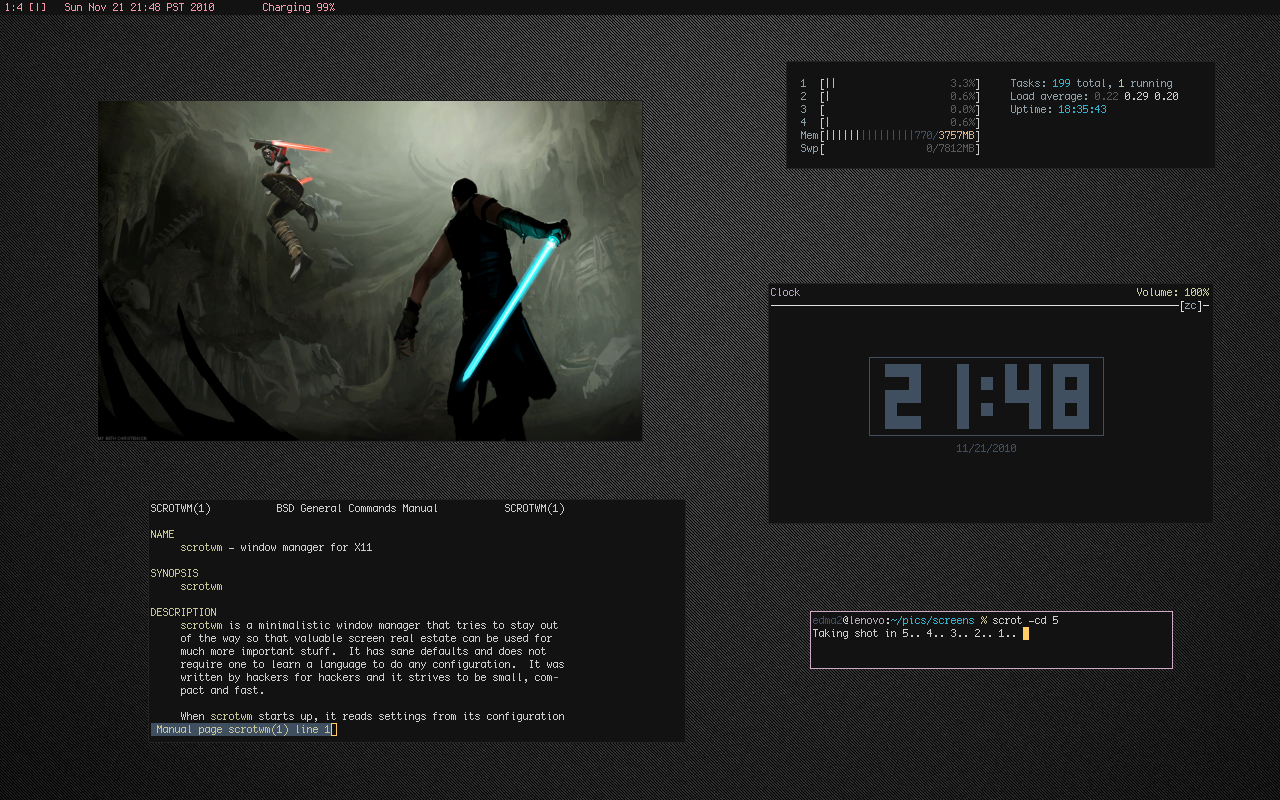Image resolution: width=1280 pixels, height=800 pixels.
Task: Click the NAME section heading in man page
Action: pyautogui.click(x=162, y=535)
